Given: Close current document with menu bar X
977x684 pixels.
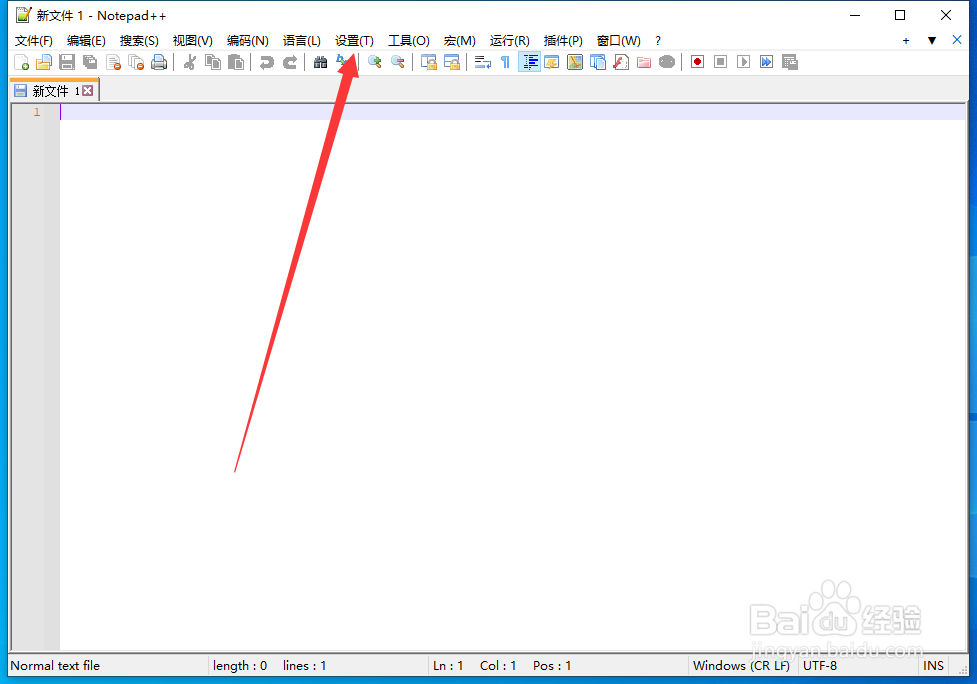Looking at the screenshot, I should click(x=957, y=40).
